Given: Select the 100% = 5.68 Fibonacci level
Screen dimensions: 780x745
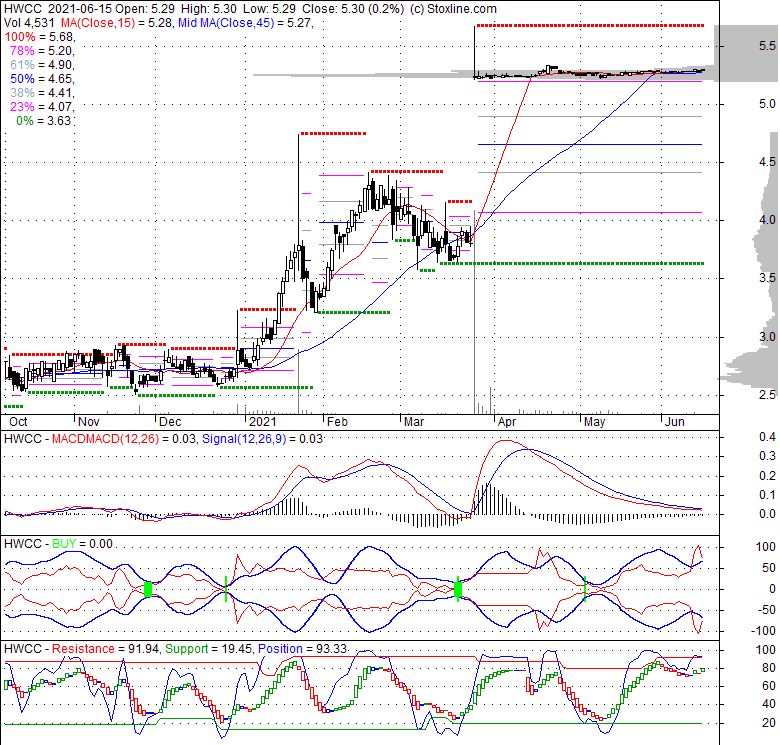Looking at the screenshot, I should [39, 37].
